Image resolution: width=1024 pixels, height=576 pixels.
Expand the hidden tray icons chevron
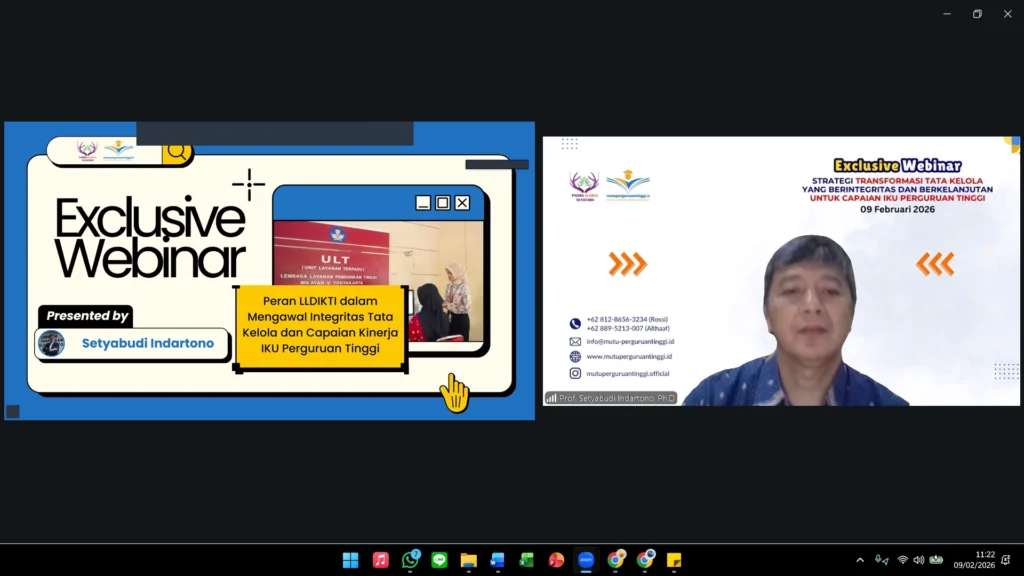(x=860, y=560)
